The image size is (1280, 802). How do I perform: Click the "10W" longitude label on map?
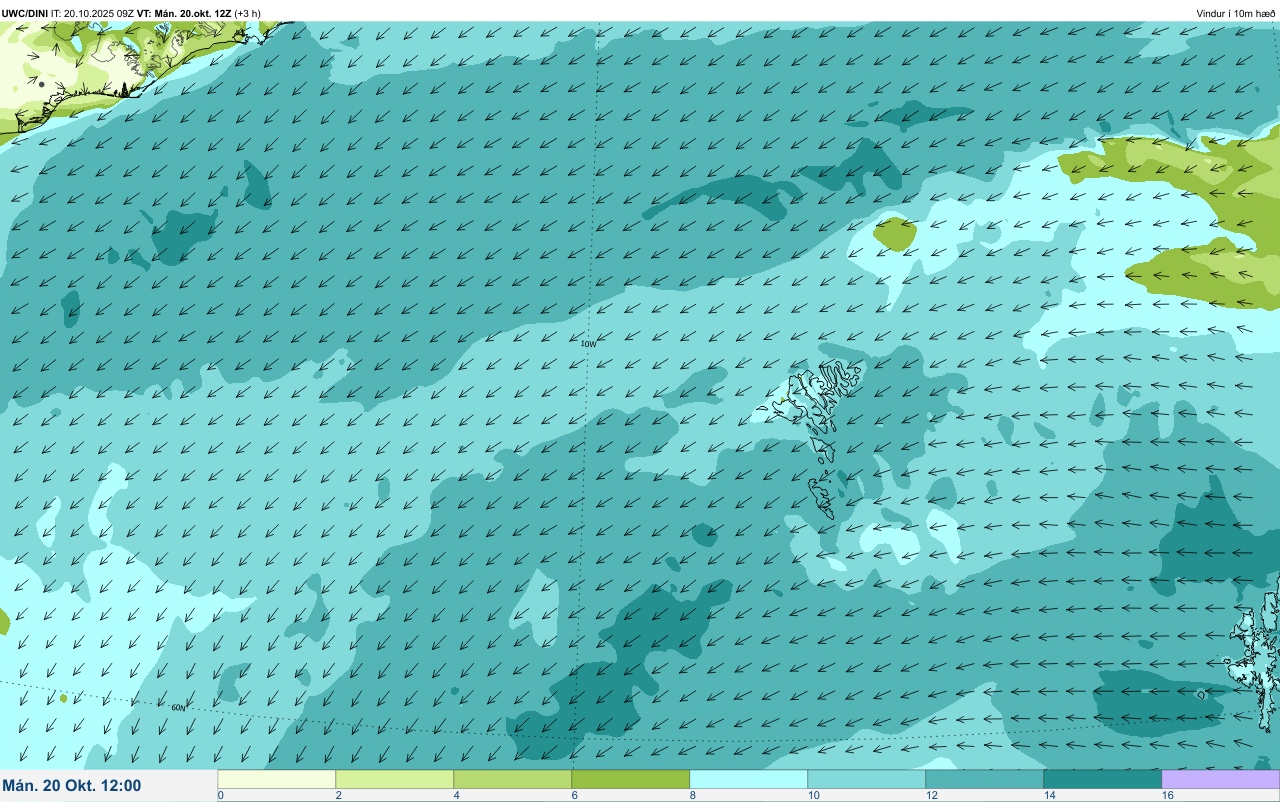point(588,344)
